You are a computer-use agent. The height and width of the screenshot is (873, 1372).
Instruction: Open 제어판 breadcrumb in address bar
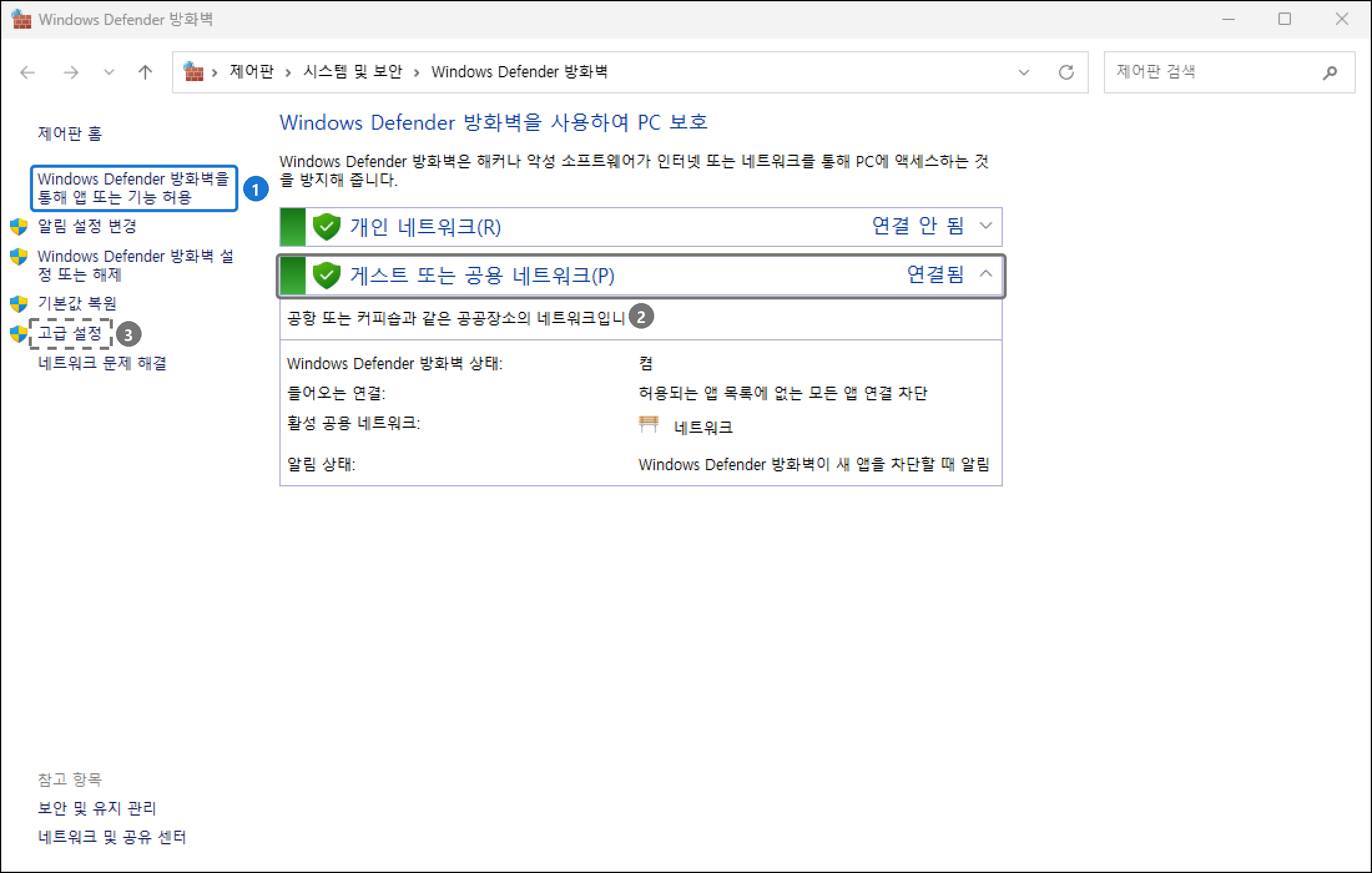tap(251, 72)
